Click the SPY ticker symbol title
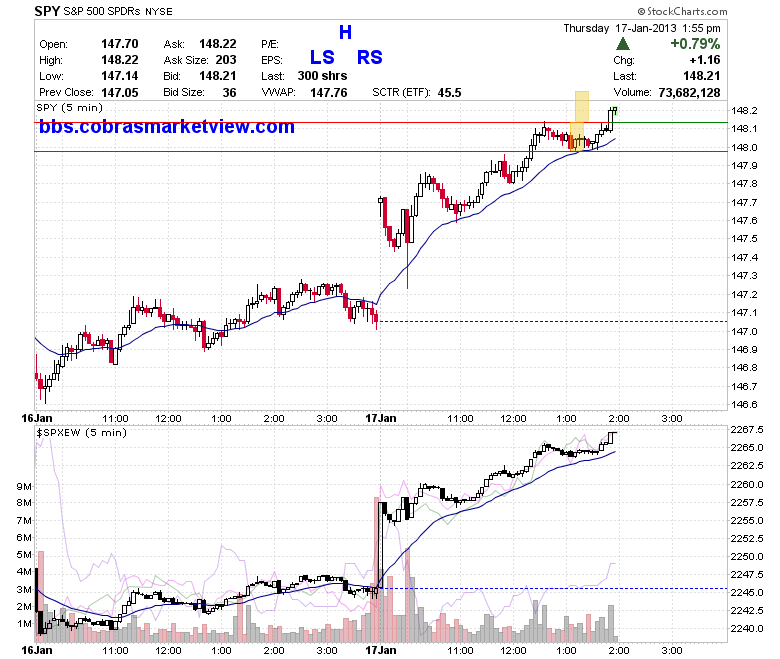This screenshot has width=780, height=659. [47, 10]
